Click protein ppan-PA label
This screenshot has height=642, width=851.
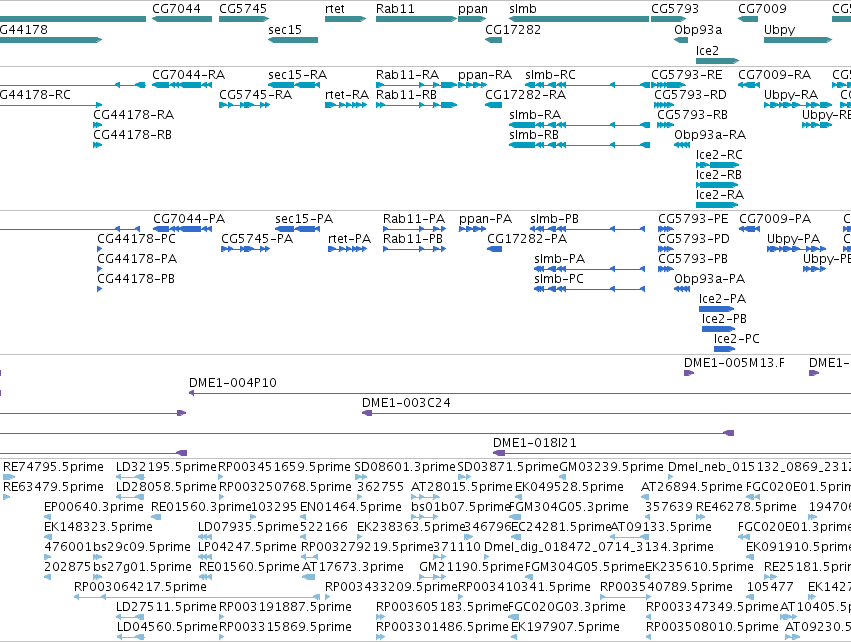point(486,219)
